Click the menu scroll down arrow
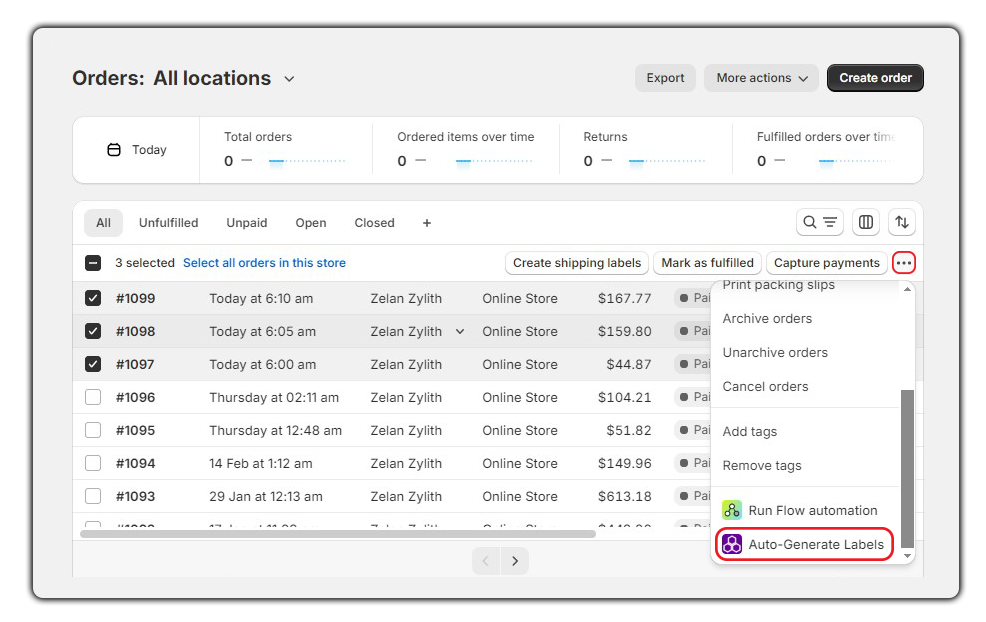Screen dimensions: 986x622 tap(907, 556)
